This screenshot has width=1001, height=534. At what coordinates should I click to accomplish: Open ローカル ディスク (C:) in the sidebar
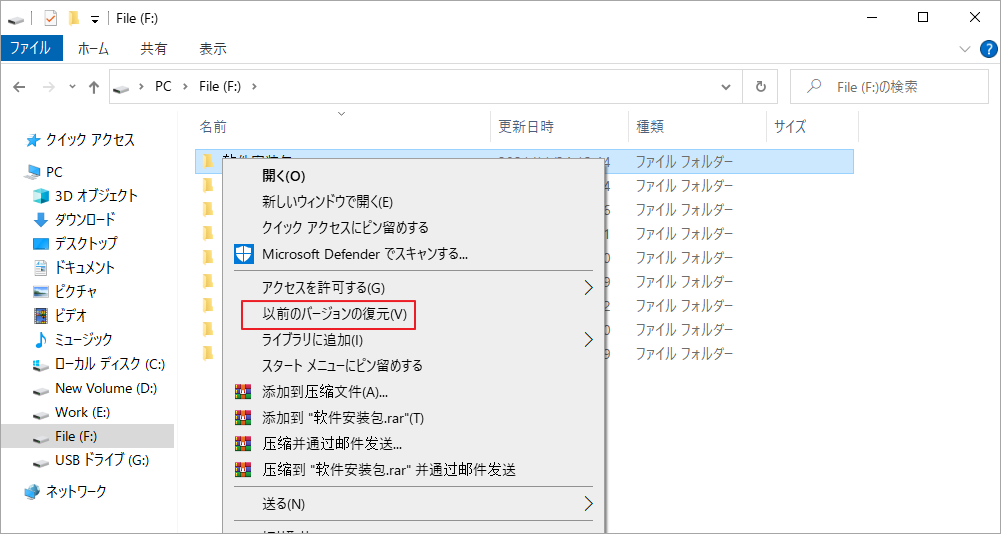click(99, 364)
